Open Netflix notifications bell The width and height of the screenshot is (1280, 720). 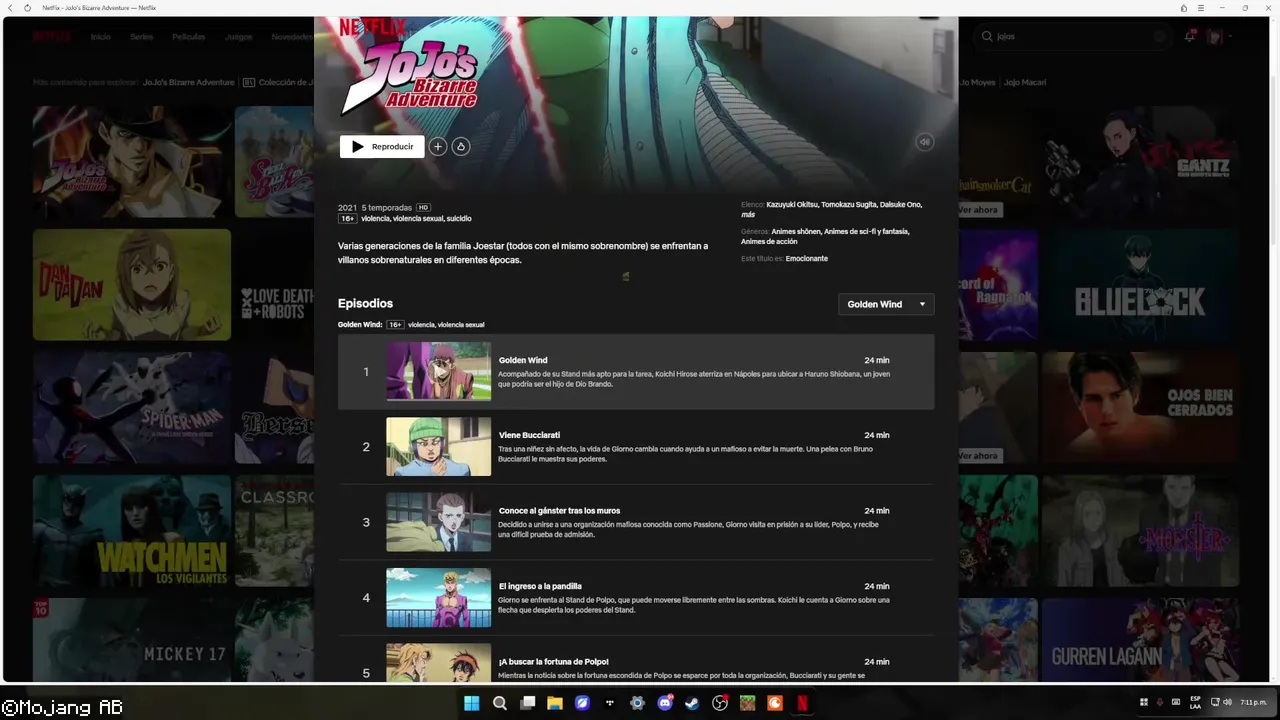pyautogui.click(x=1190, y=36)
